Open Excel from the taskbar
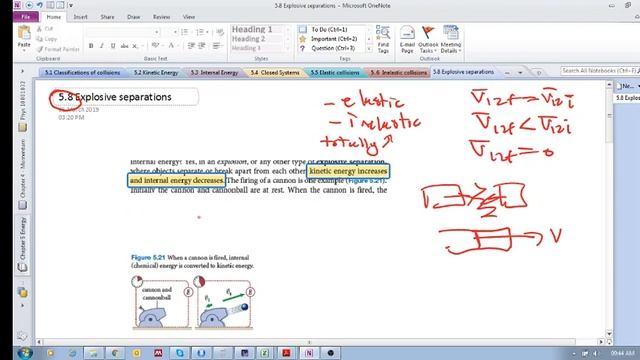The image size is (640, 360). [264, 353]
